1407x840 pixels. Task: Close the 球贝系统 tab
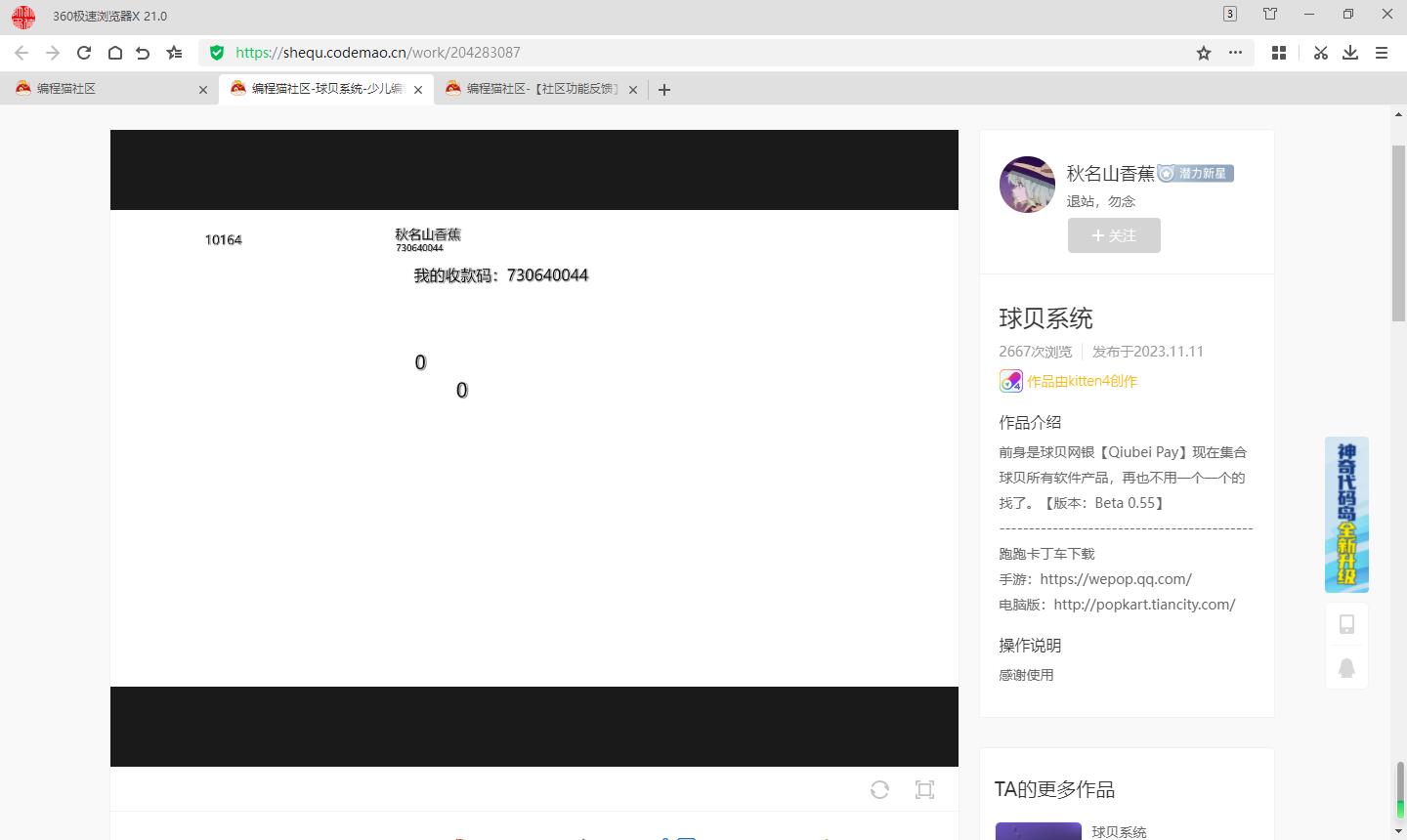418,90
